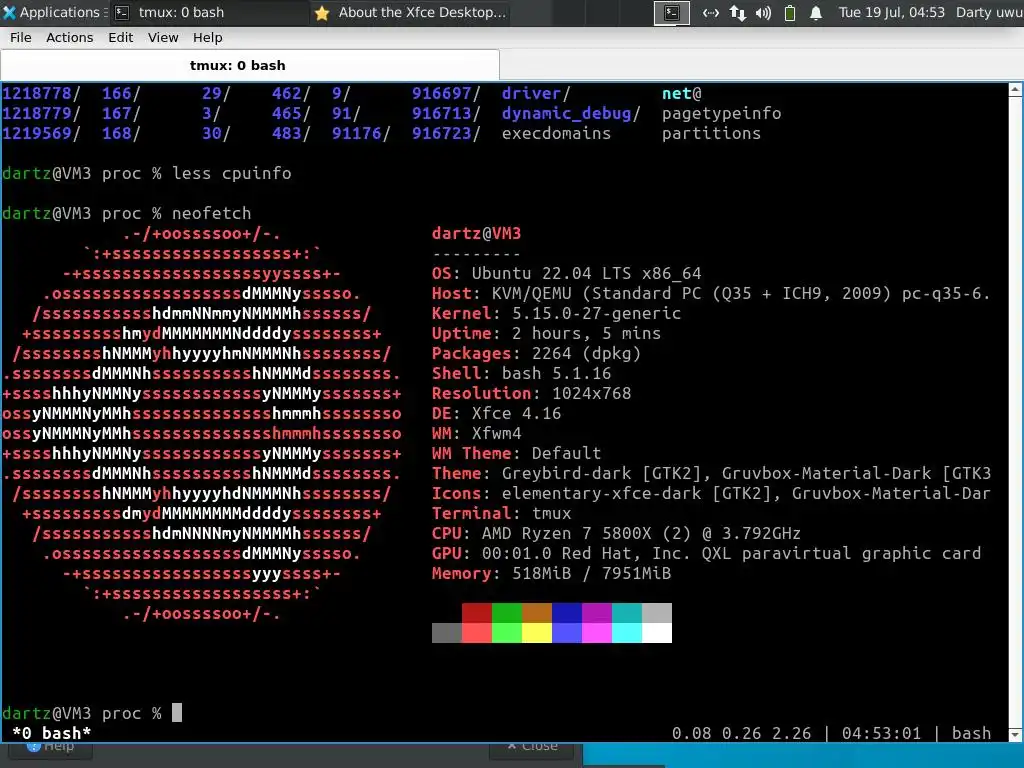
Task: Click the OS line Ubuntu 22.04 LTS
Action: pyautogui.click(x=567, y=273)
